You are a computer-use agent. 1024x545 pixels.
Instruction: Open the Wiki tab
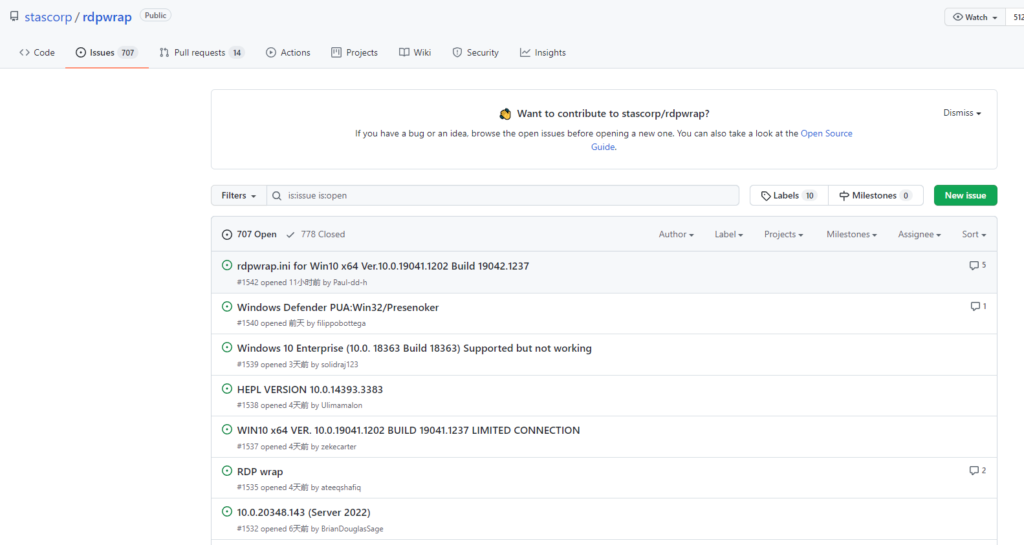[x=415, y=53]
